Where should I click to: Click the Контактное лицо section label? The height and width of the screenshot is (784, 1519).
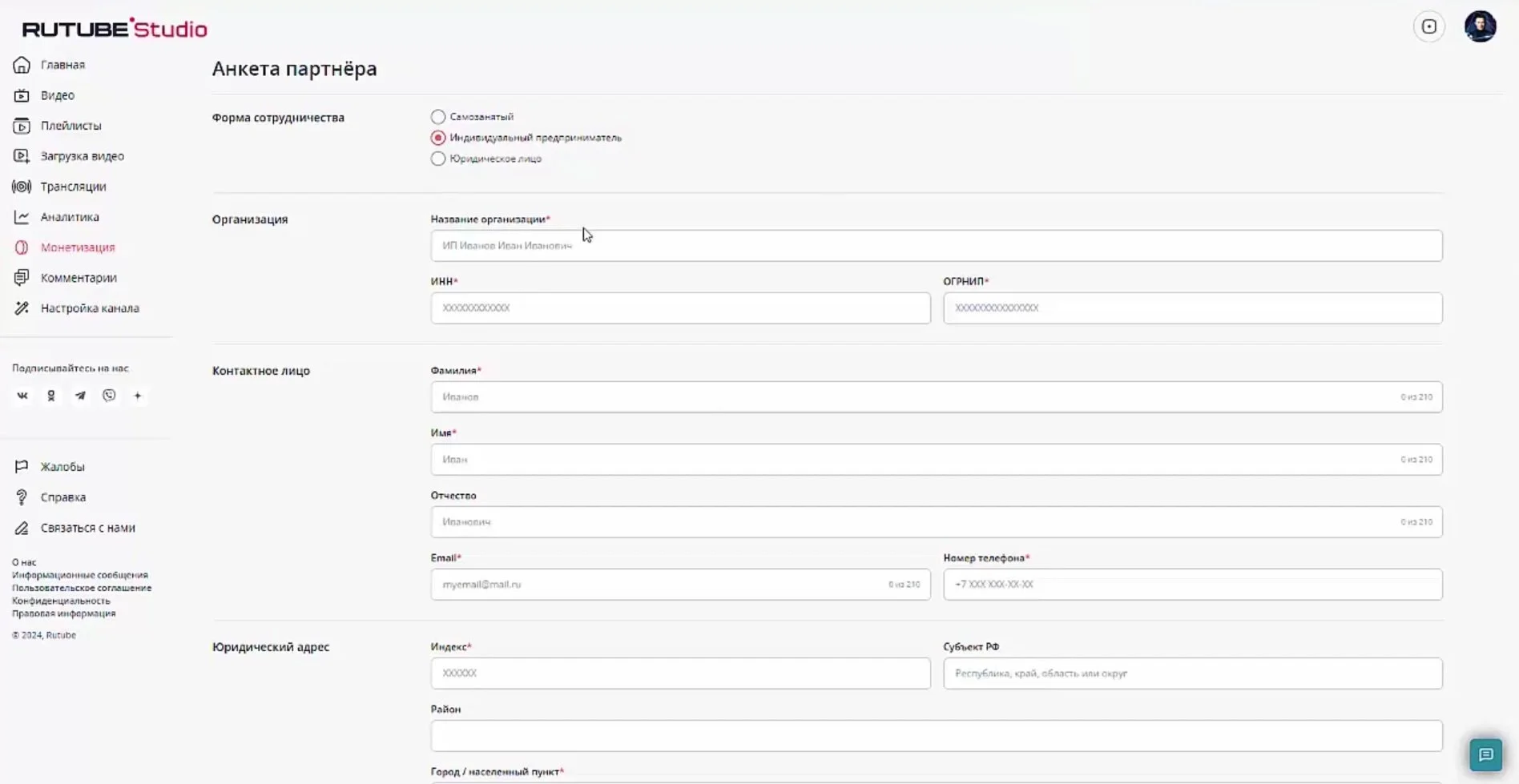[x=261, y=371]
